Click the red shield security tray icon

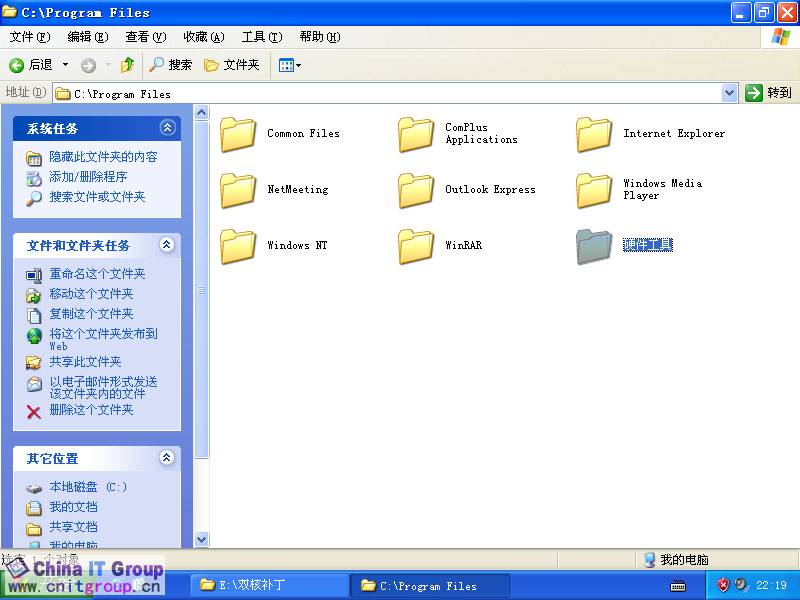click(723, 585)
